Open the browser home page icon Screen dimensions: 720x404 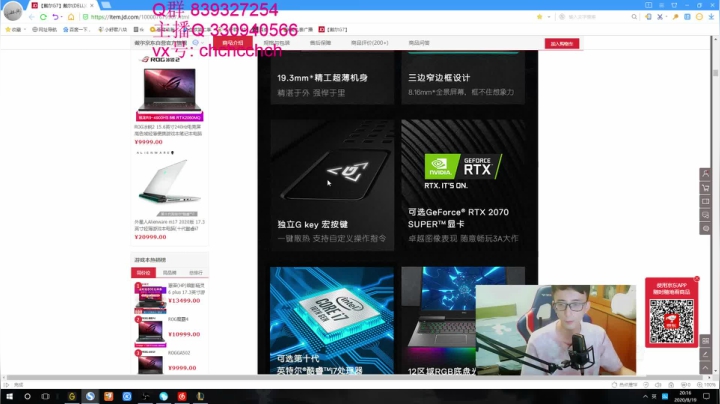coord(71,17)
